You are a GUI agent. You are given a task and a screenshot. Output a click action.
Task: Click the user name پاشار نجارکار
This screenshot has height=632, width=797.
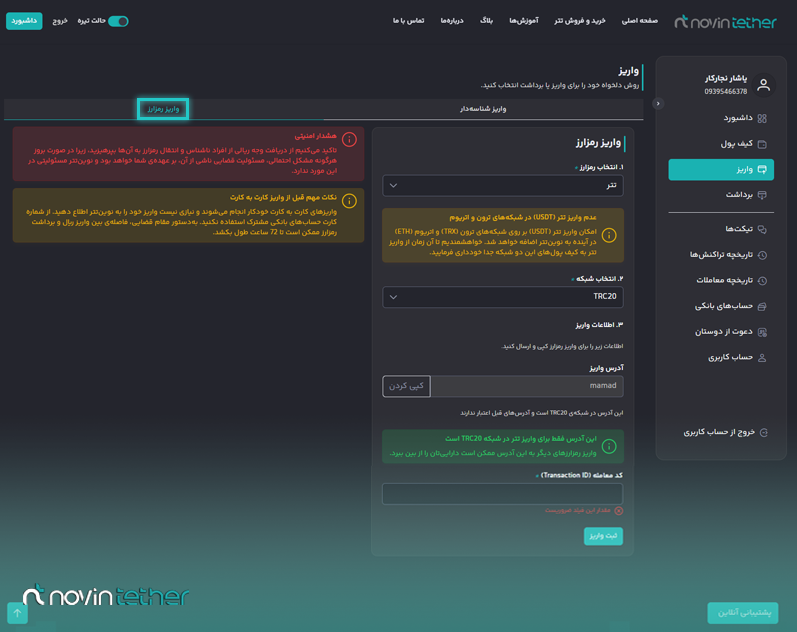click(726, 78)
